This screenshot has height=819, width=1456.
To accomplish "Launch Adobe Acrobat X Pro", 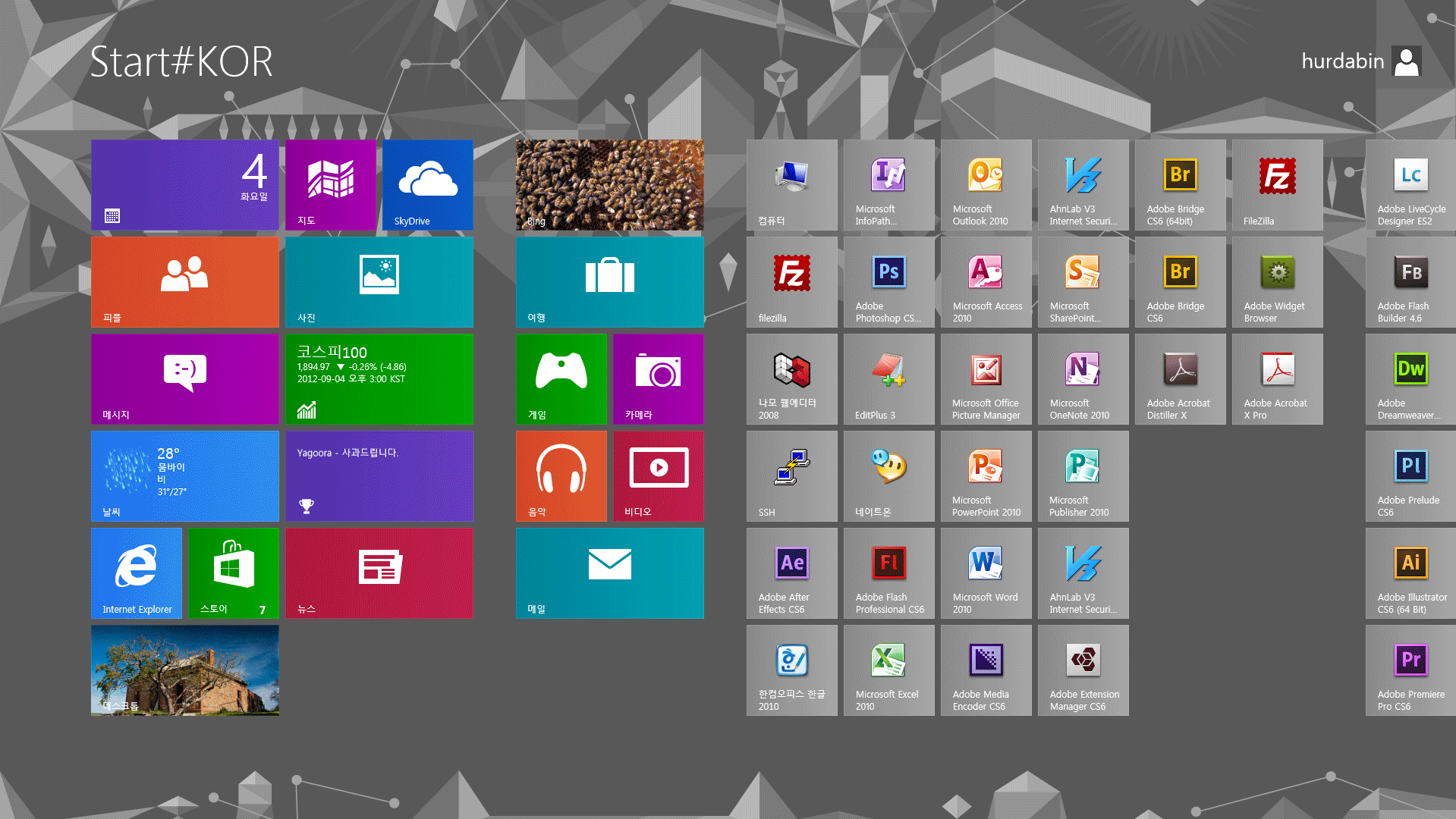I will (x=1277, y=378).
